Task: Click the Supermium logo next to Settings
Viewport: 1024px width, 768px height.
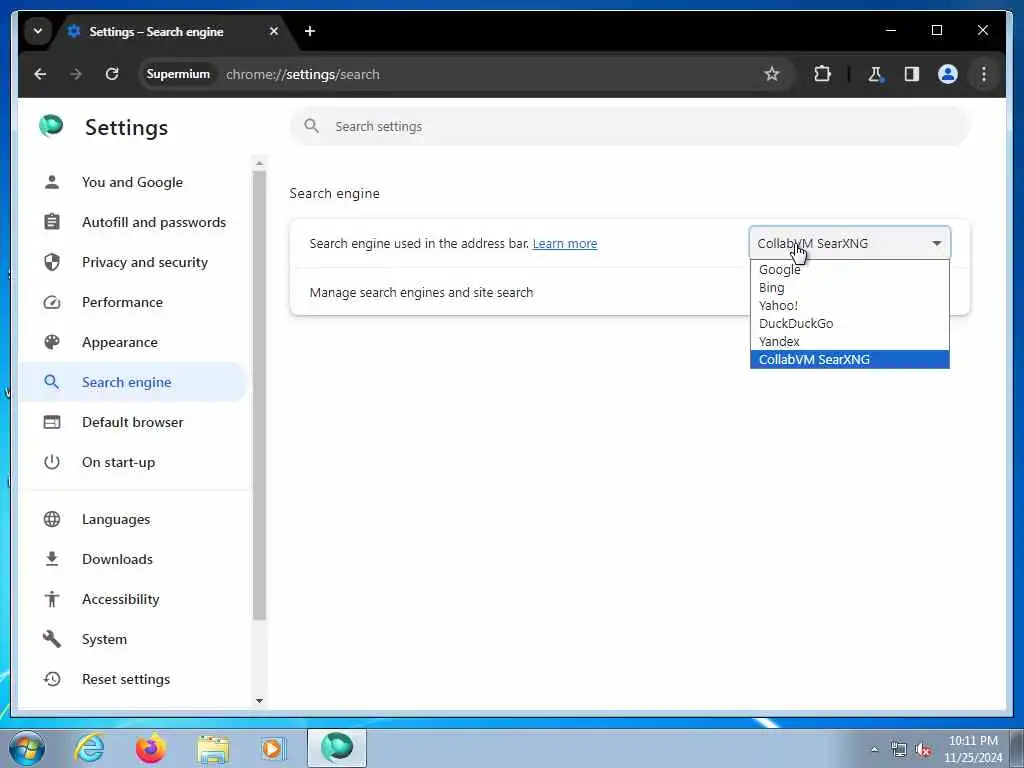Action: coord(51,126)
